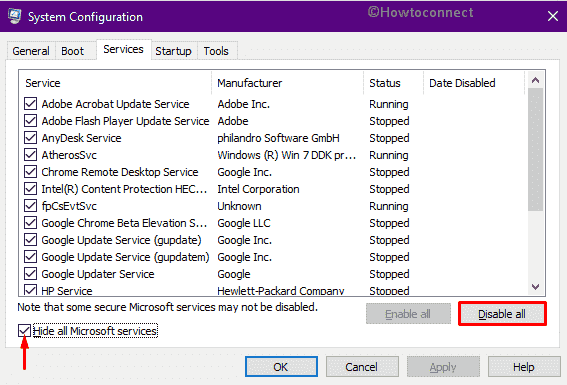Uncheck Google Updater Service checkbox

pyautogui.click(x=30, y=274)
